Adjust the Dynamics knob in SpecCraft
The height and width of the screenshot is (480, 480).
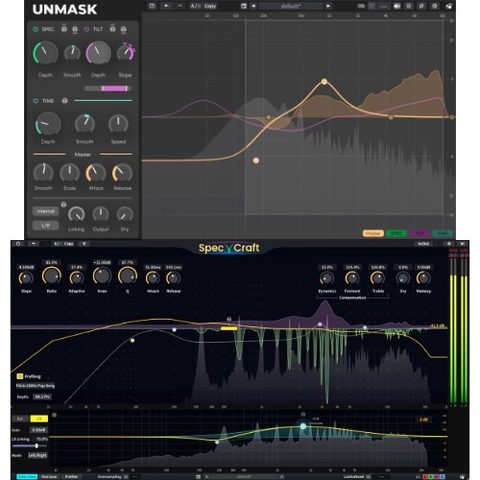pyautogui.click(x=327, y=278)
